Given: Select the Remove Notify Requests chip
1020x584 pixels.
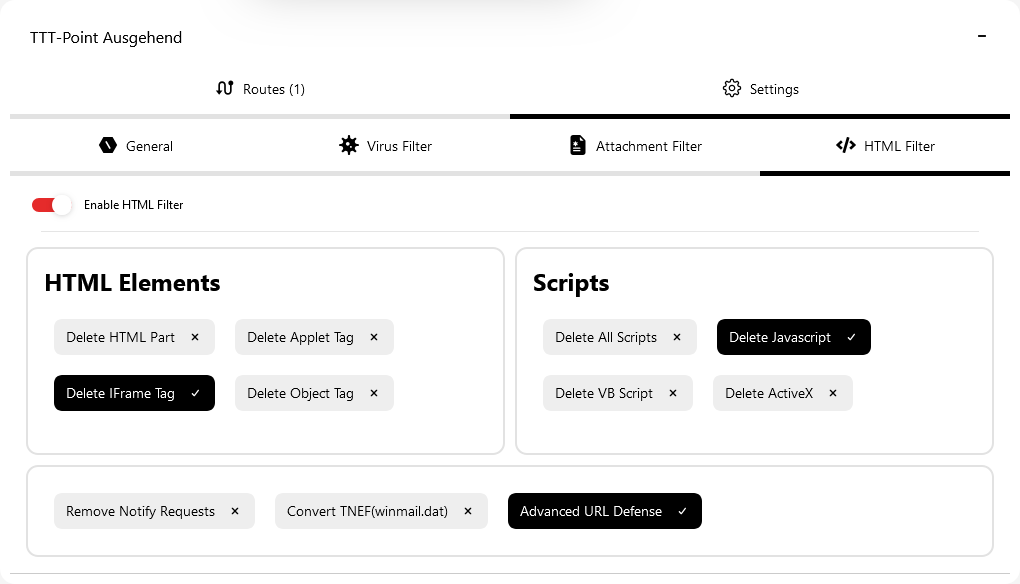Looking at the screenshot, I should (x=154, y=512).
